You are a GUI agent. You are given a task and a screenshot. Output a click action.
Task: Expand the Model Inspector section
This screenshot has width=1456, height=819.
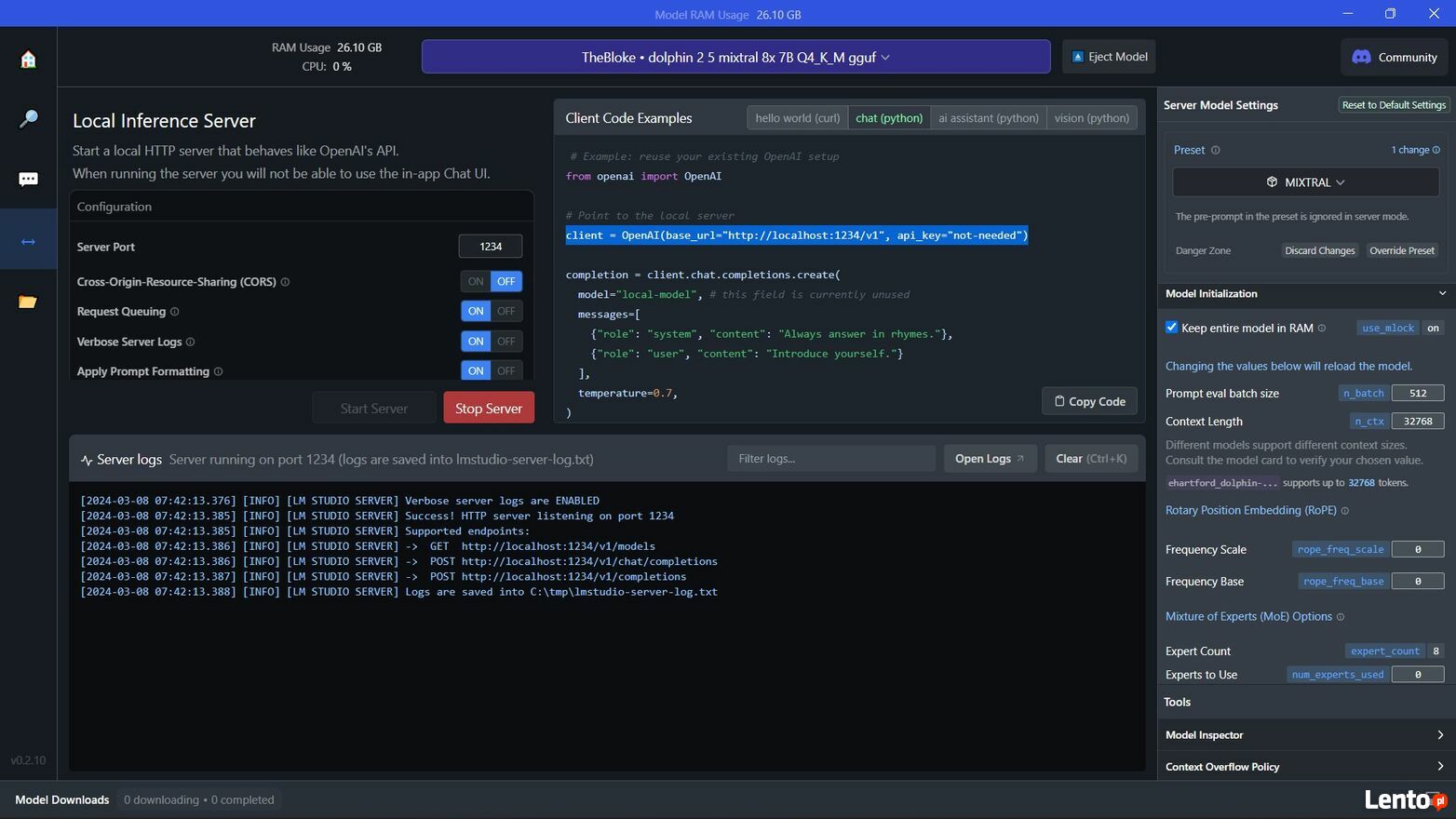pyautogui.click(x=1305, y=735)
